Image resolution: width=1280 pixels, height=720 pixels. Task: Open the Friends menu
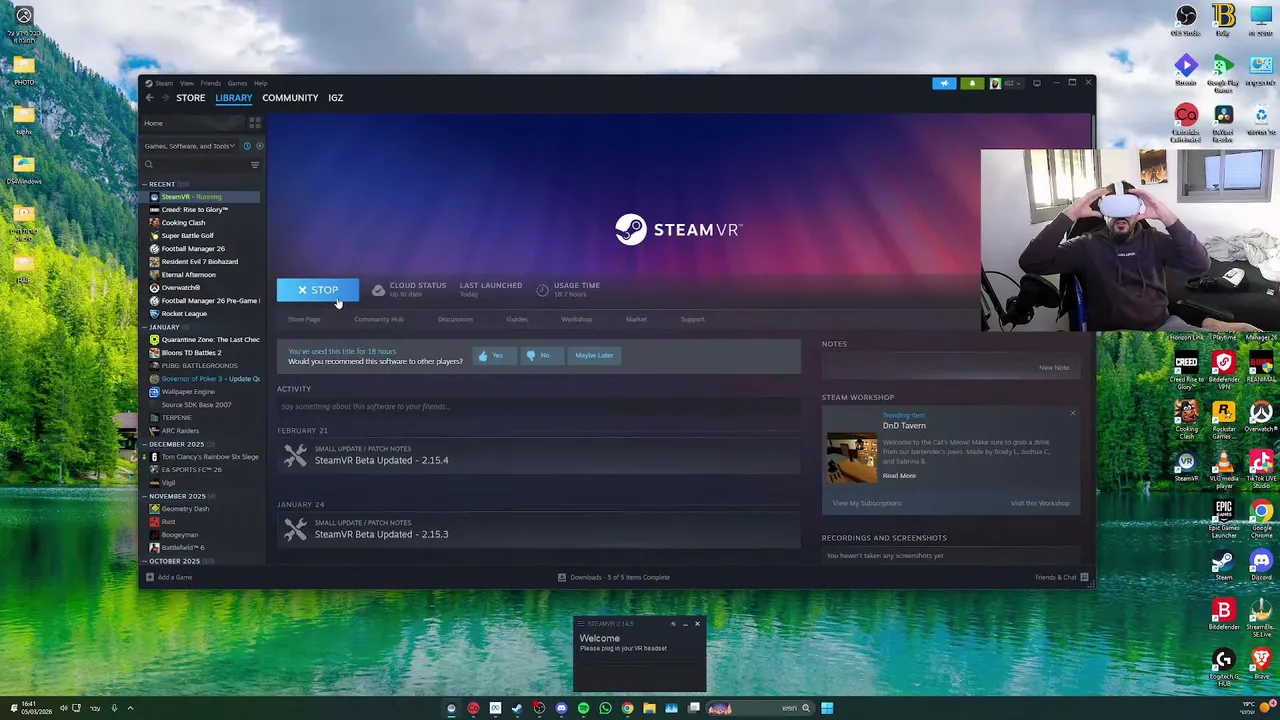click(210, 83)
